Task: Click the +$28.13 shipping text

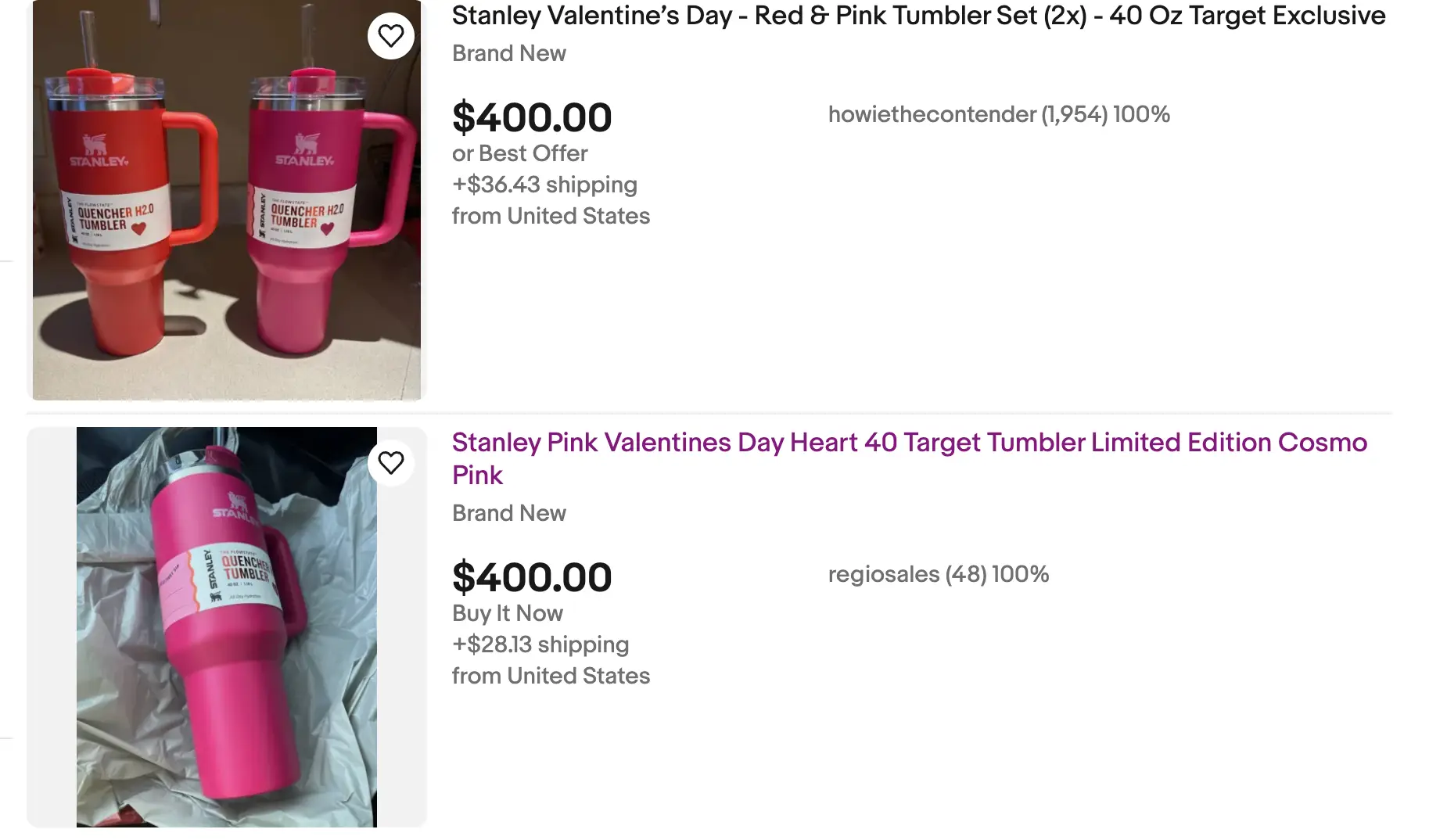Action: pyautogui.click(x=540, y=644)
